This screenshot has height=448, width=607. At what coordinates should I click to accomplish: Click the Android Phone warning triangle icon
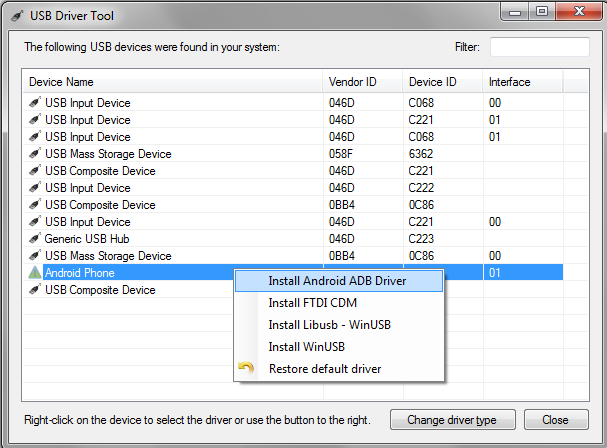35,273
